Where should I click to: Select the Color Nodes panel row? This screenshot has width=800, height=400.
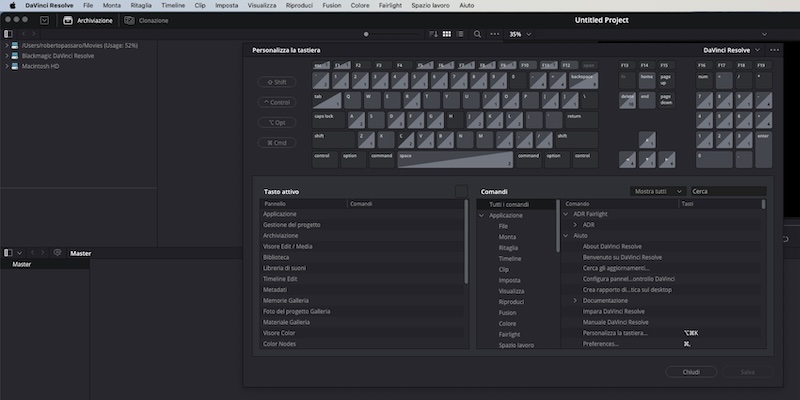coord(362,344)
